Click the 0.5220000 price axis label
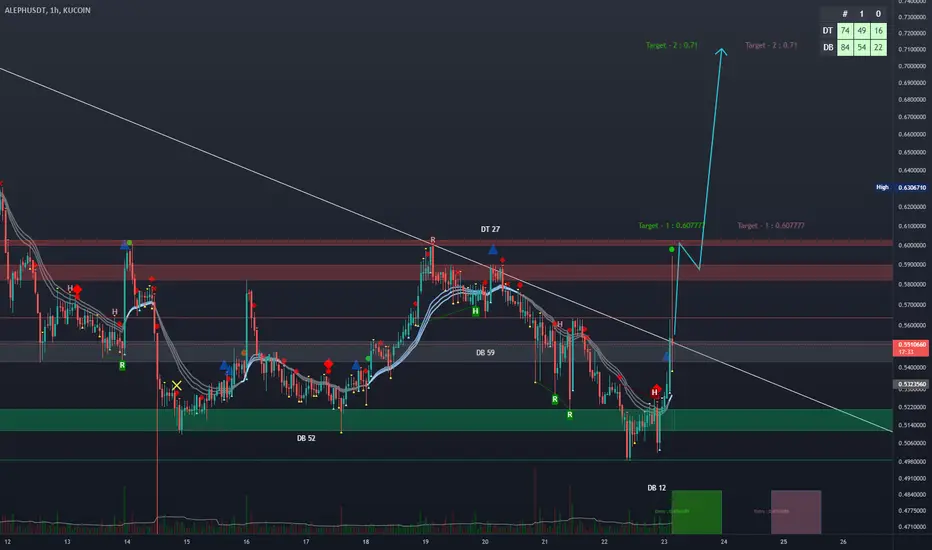 (x=912, y=407)
